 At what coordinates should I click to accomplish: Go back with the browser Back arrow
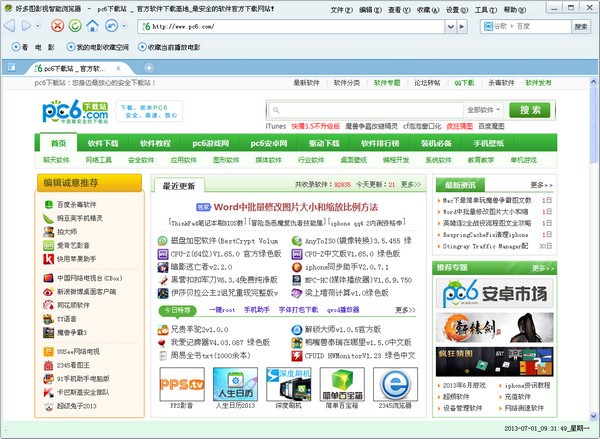[x=10, y=26]
